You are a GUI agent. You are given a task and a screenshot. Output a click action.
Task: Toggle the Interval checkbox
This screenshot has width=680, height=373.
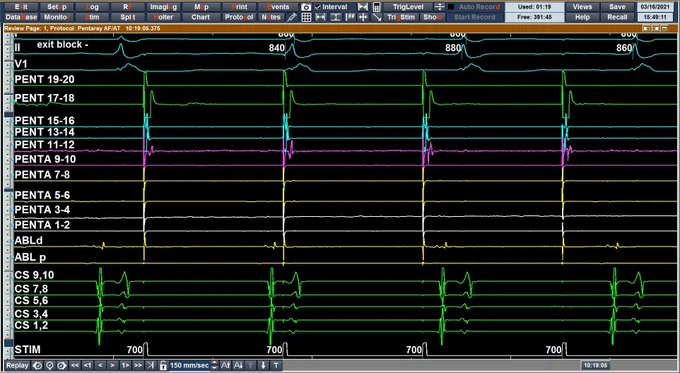coord(318,7)
